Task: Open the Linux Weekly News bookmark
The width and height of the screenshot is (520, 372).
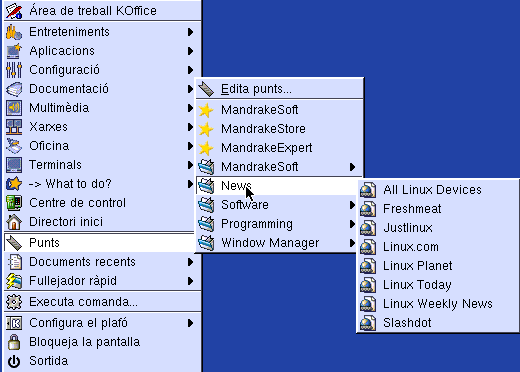Action: click(x=438, y=304)
